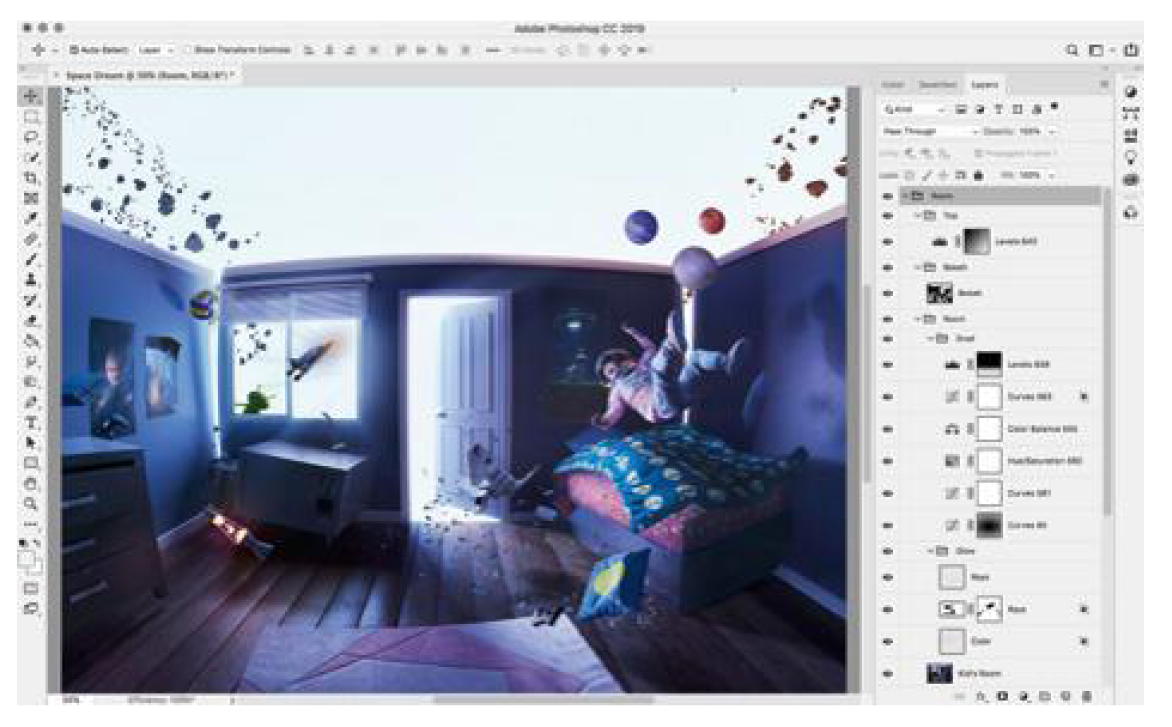Open the workspace switcher menu
Viewport: 1172px width, 727px height.
click(x=1100, y=50)
